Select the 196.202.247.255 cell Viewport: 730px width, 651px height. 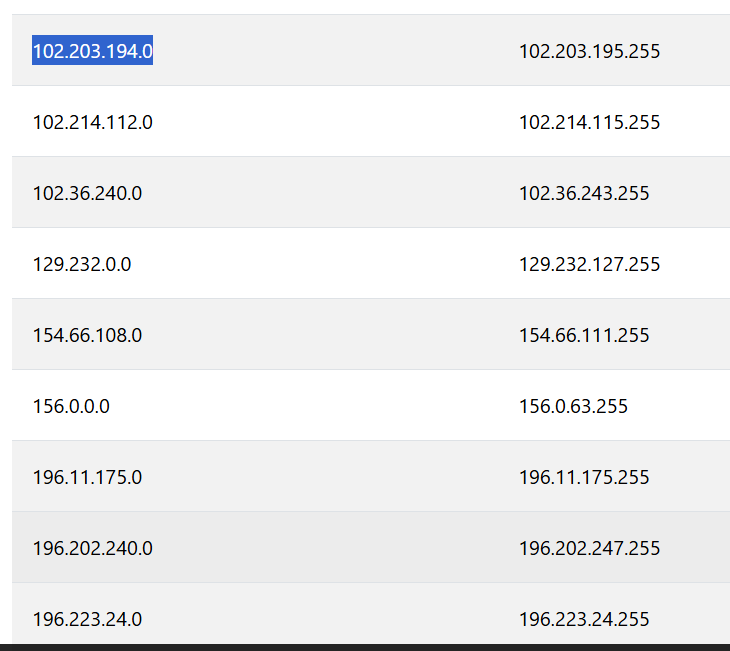click(x=589, y=548)
